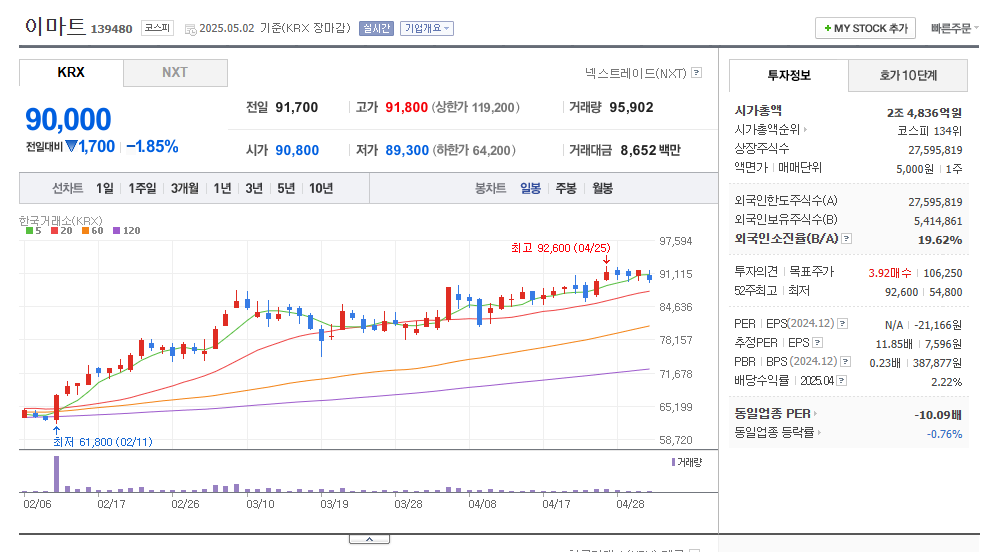
Task: Click the 이마트 stock name heading
Action: click(55, 27)
